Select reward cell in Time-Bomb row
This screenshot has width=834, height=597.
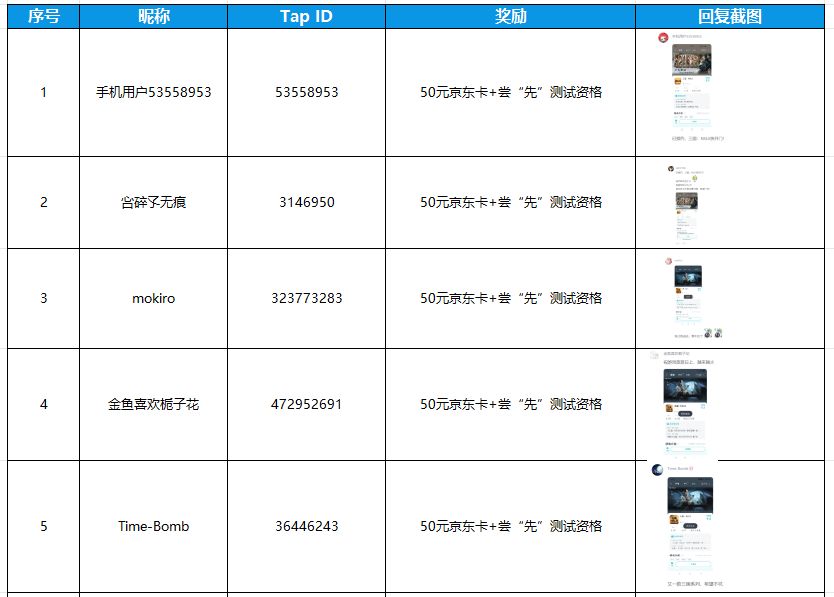pos(511,526)
